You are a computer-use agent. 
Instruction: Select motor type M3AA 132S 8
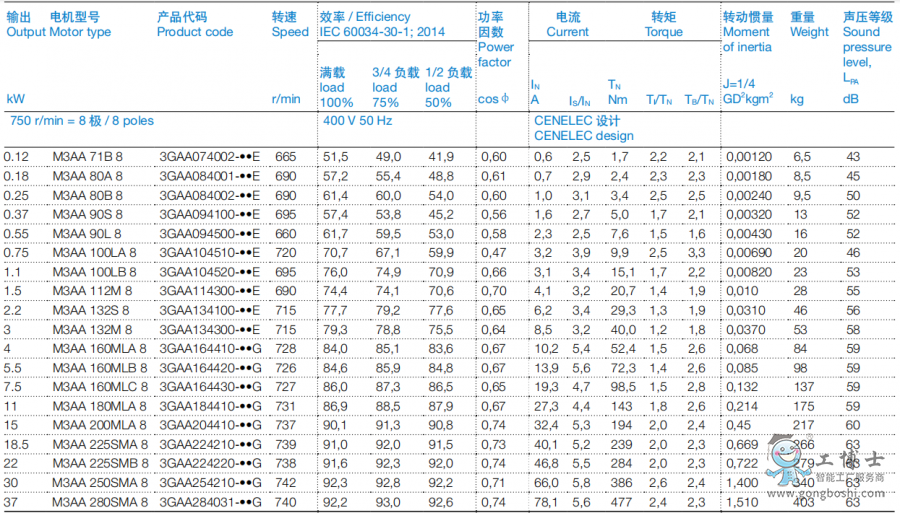[x=90, y=310]
